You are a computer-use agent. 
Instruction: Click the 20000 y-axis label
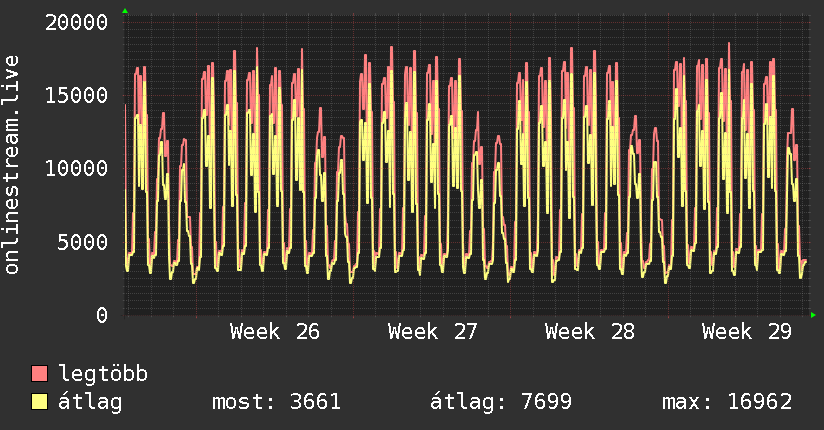point(77,23)
